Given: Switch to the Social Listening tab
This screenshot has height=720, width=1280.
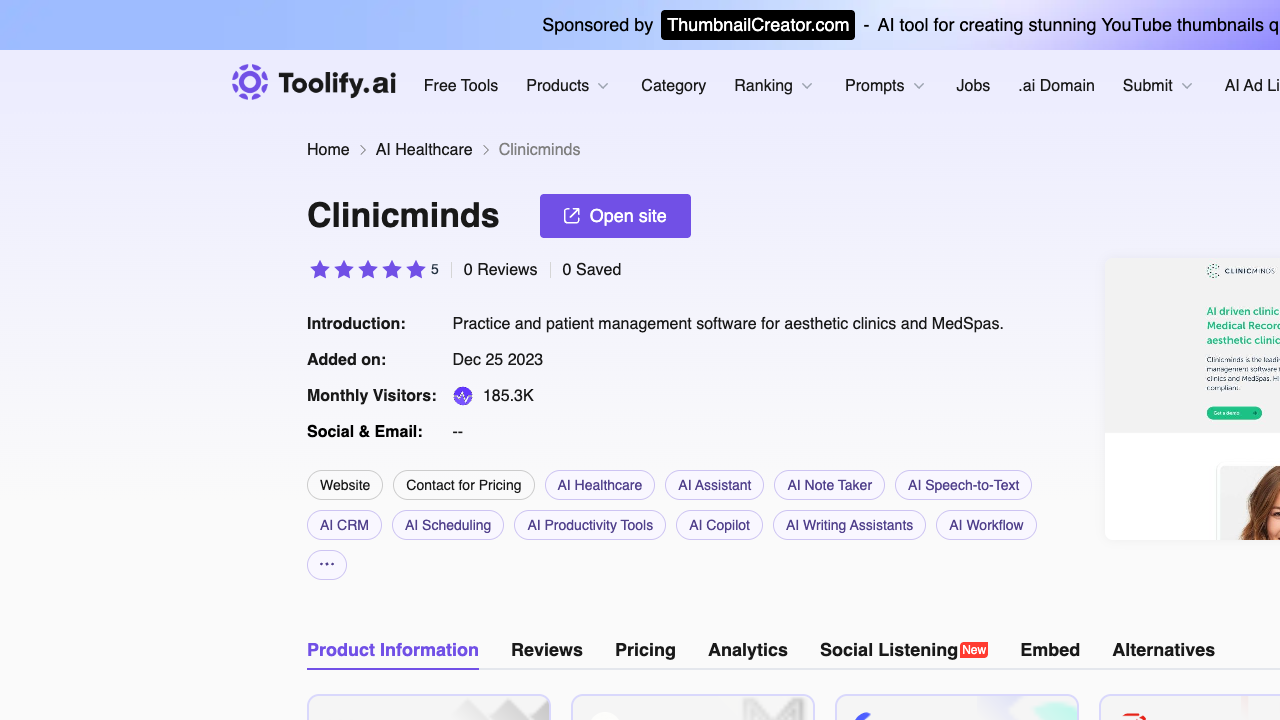Looking at the screenshot, I should coord(904,650).
